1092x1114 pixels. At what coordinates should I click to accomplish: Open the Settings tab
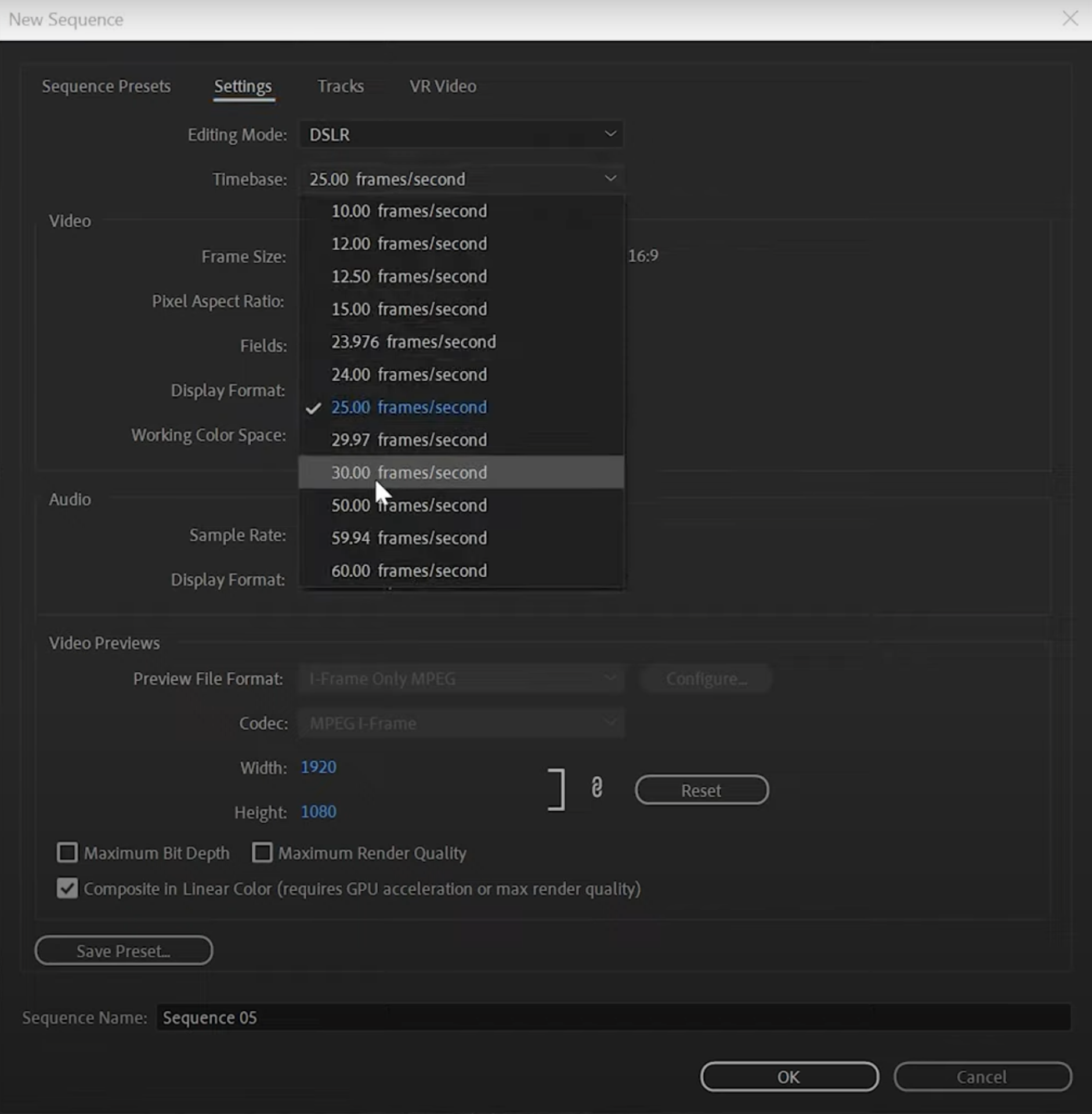[243, 86]
